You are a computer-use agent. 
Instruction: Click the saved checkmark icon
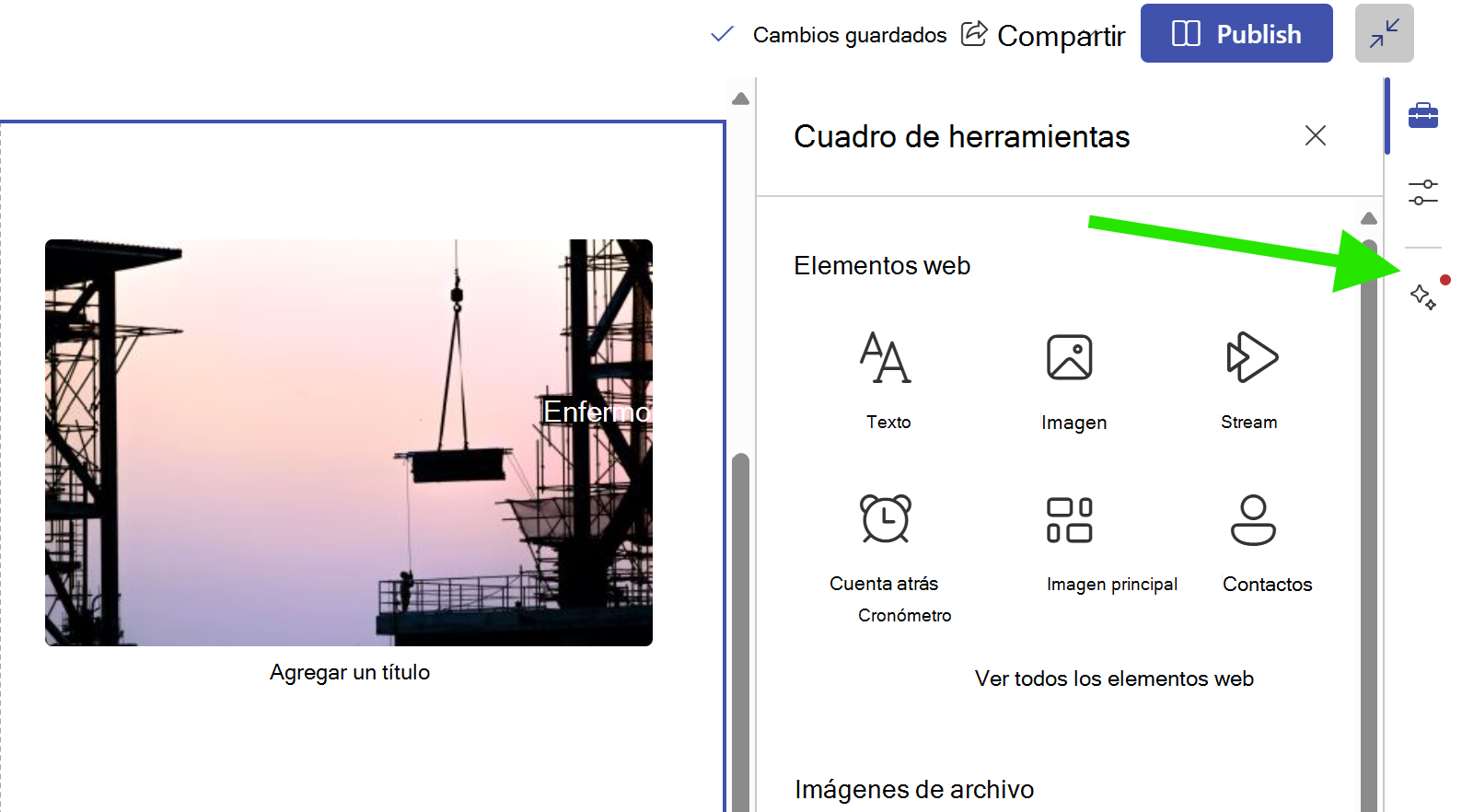tap(723, 35)
